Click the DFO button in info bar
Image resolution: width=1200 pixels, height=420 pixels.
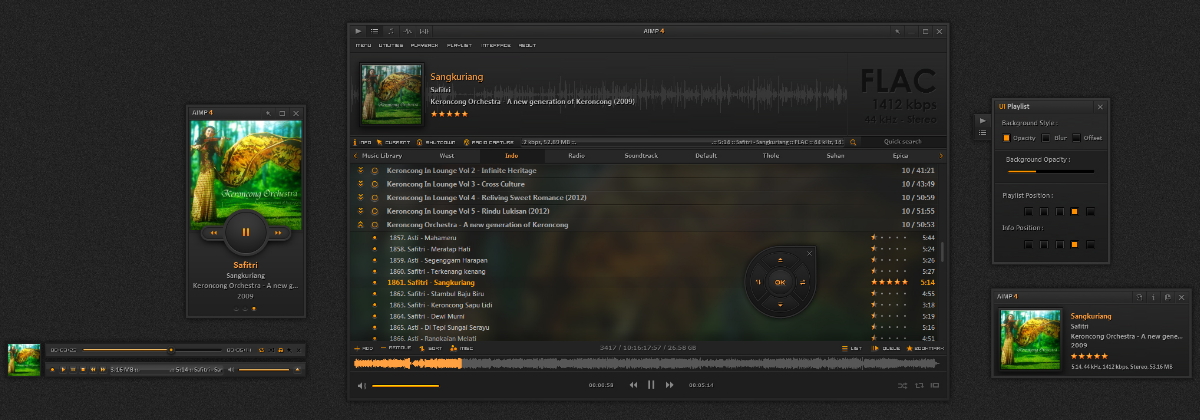pos(363,142)
